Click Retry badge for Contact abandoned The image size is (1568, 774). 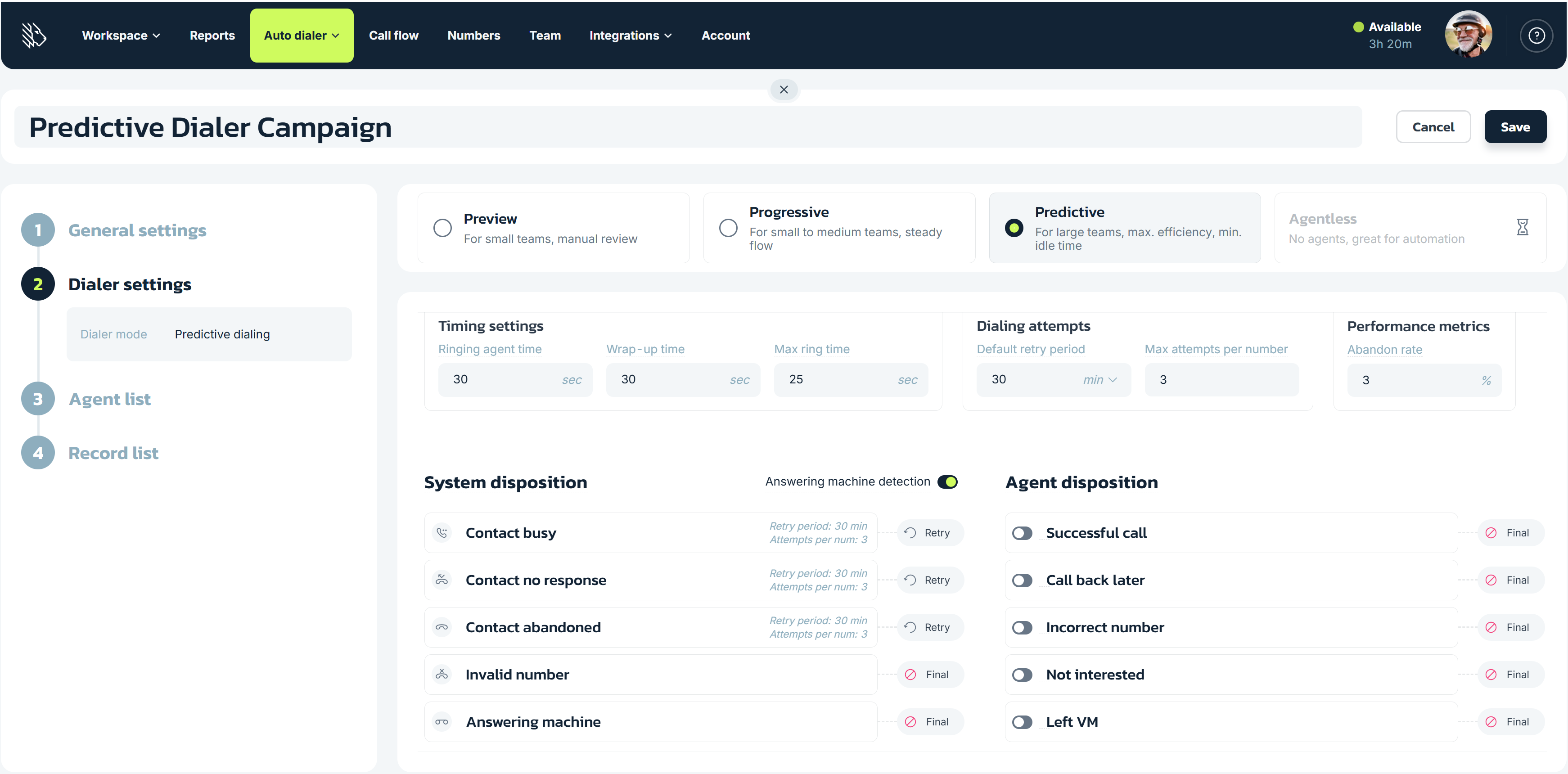click(930, 627)
